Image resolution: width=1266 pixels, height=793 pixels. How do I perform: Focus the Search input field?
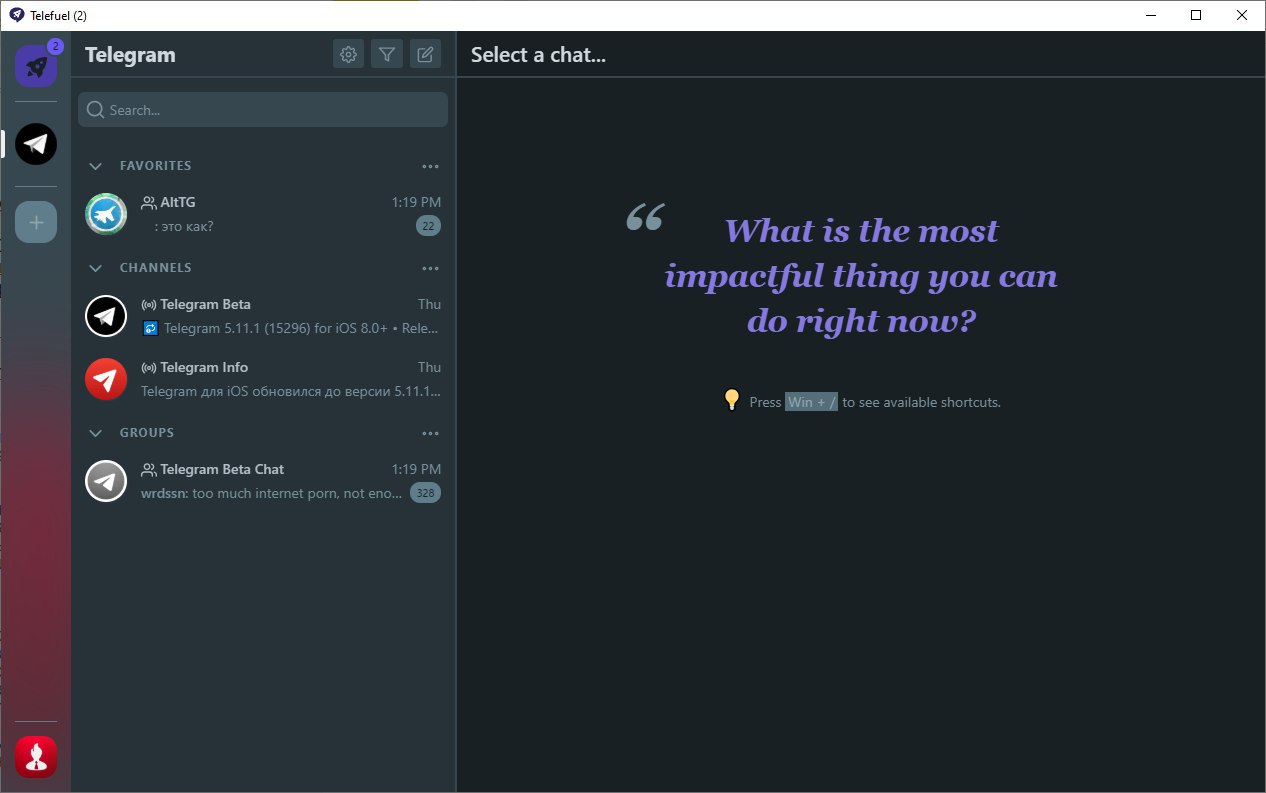[x=263, y=110]
